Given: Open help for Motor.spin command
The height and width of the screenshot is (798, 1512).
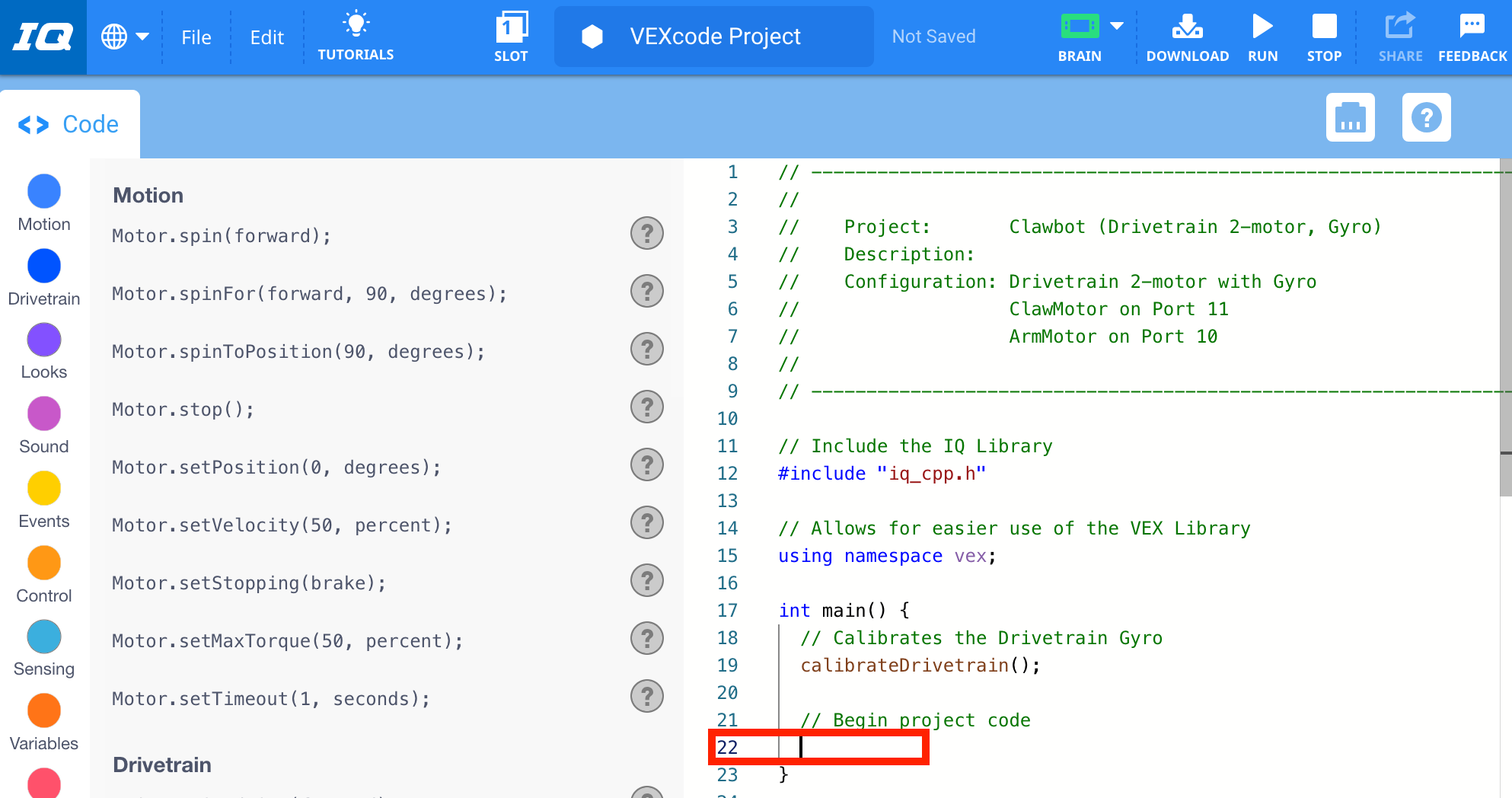Looking at the screenshot, I should click(646, 233).
